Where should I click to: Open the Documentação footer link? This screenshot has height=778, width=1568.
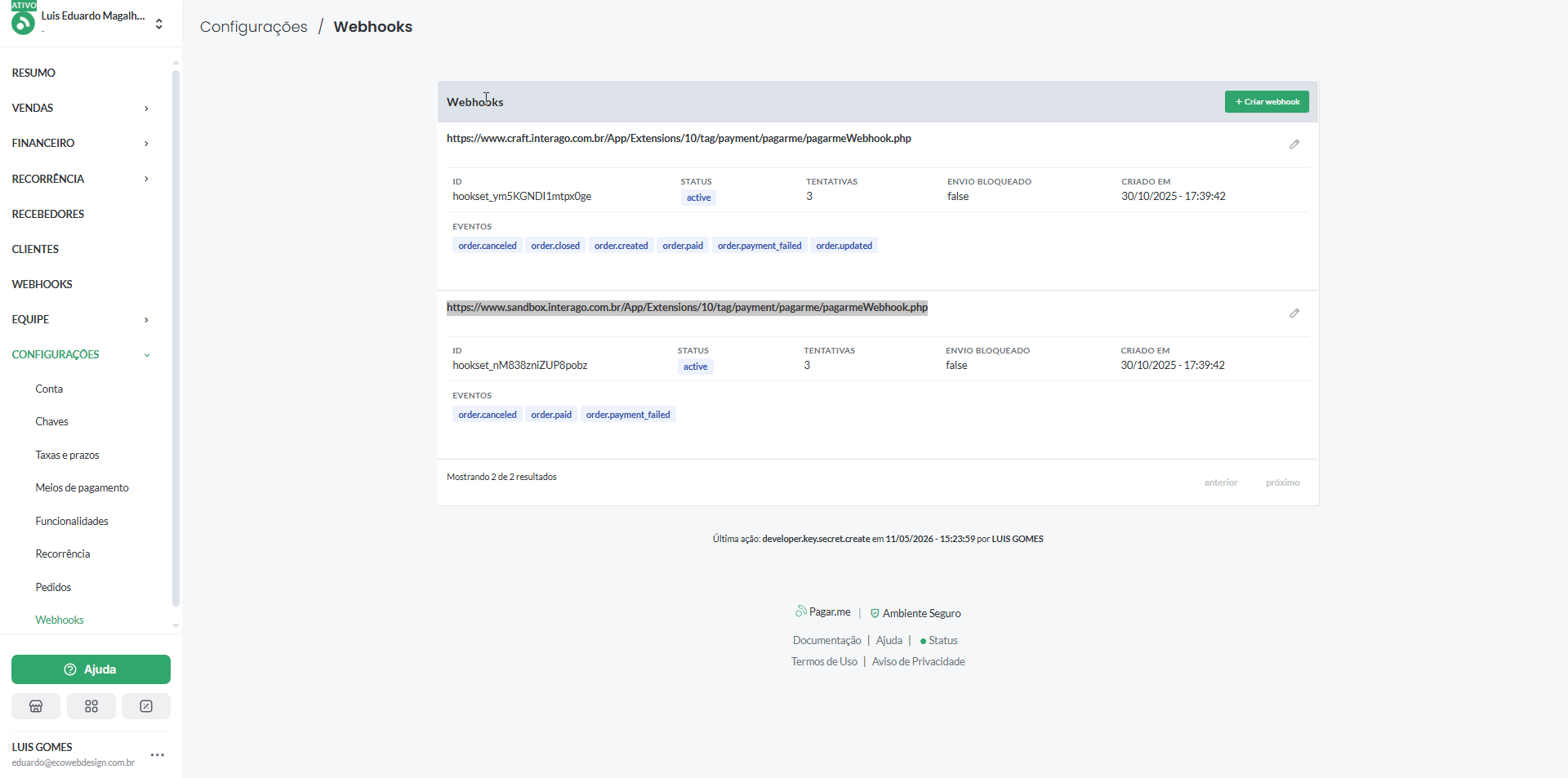(826, 641)
